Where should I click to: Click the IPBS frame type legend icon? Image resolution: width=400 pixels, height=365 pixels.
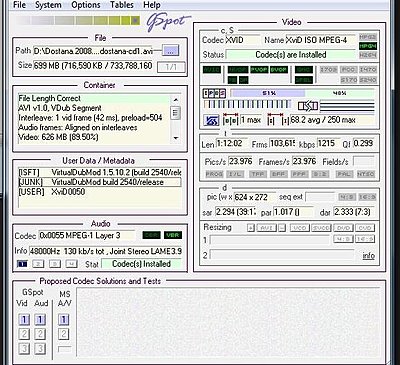coord(214,93)
